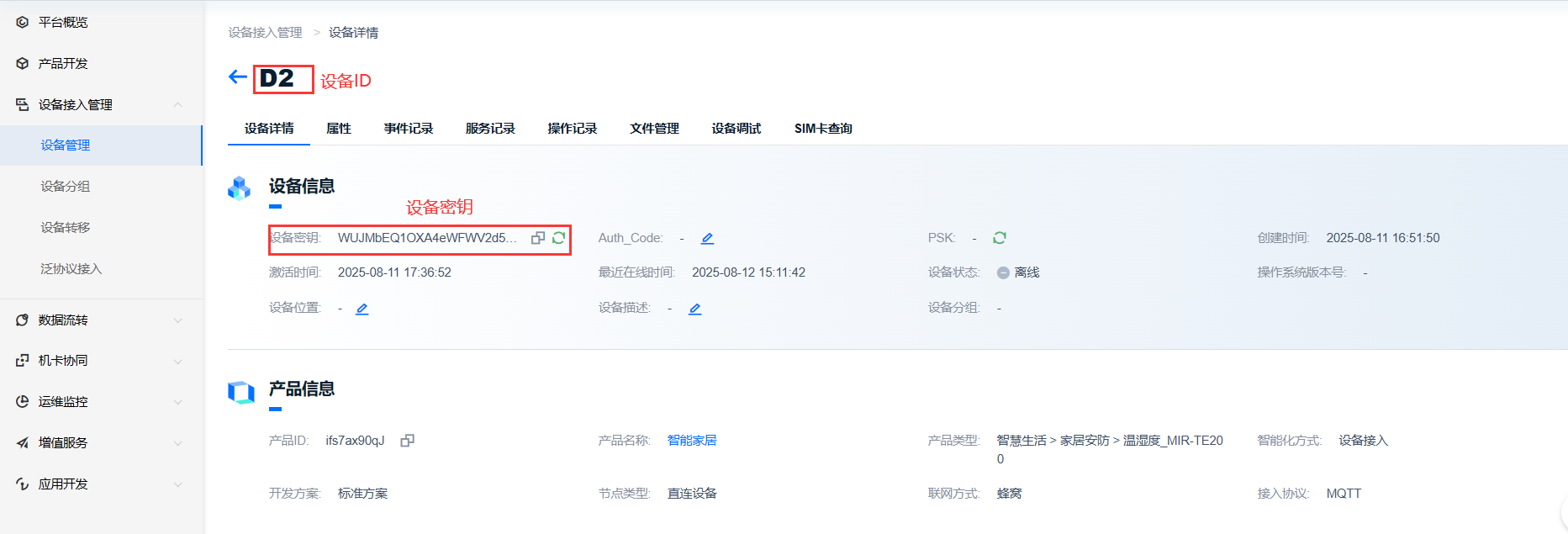Refresh the PSK value
The width and height of the screenshot is (1568, 534).
coord(999,238)
